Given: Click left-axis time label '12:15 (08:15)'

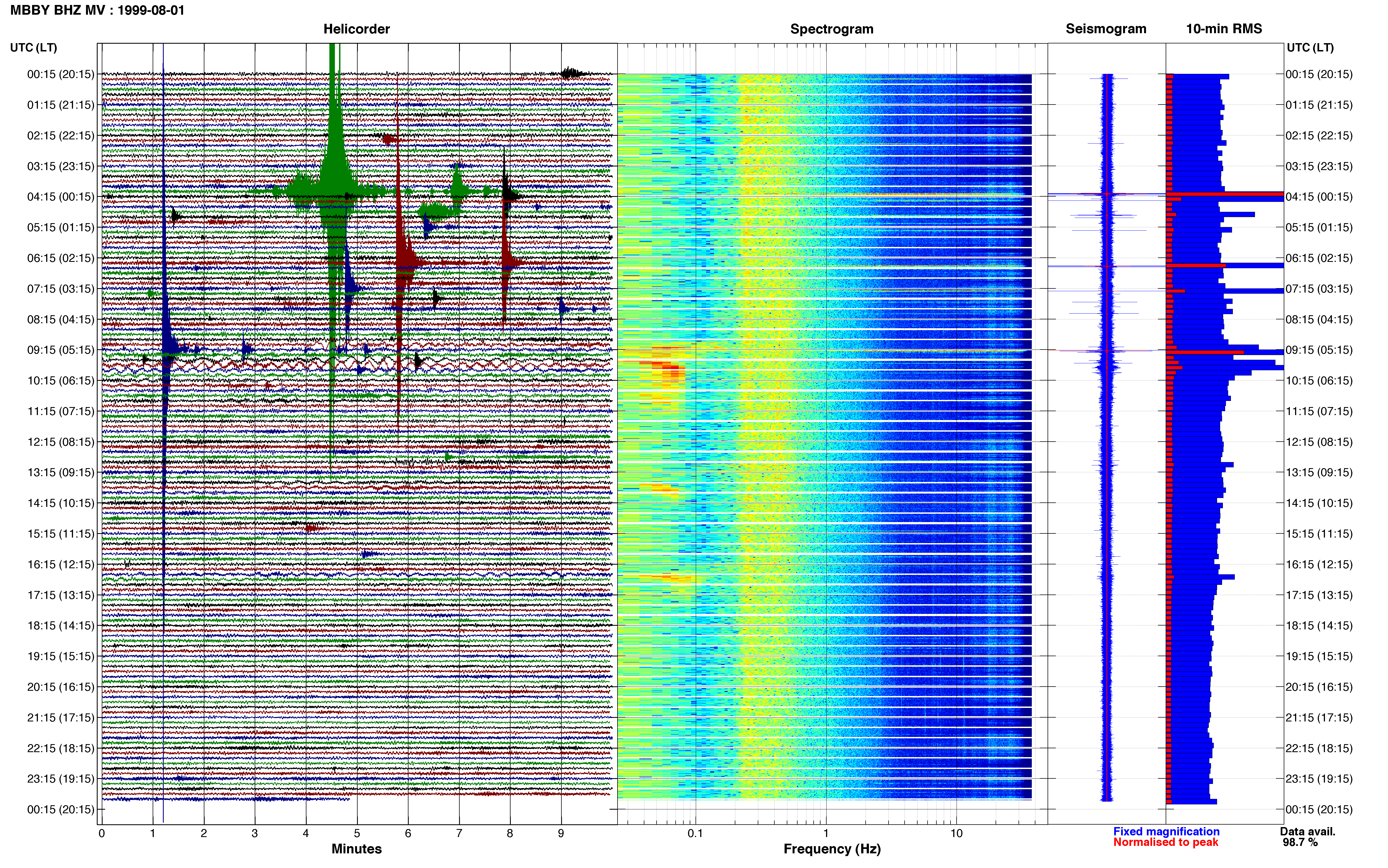Looking at the screenshot, I should (x=61, y=442).
